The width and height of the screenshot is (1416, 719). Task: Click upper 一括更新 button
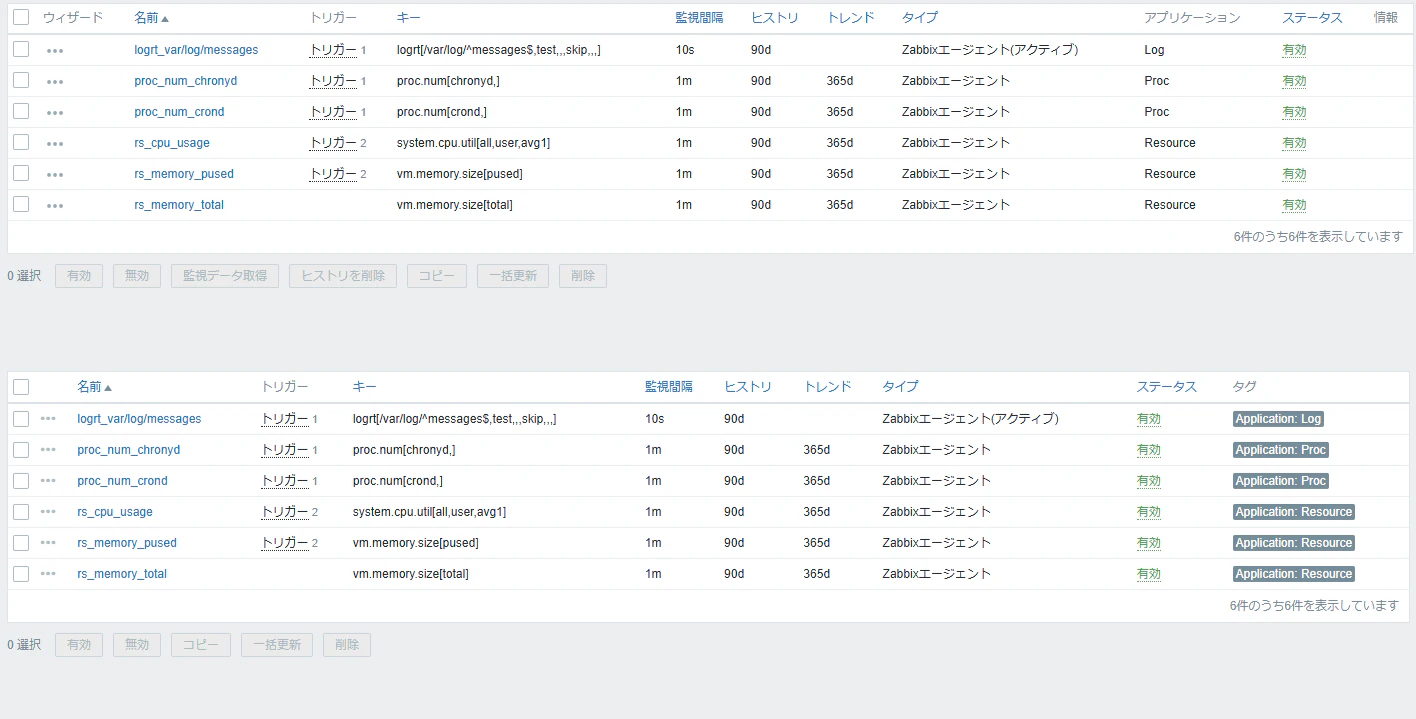point(513,276)
